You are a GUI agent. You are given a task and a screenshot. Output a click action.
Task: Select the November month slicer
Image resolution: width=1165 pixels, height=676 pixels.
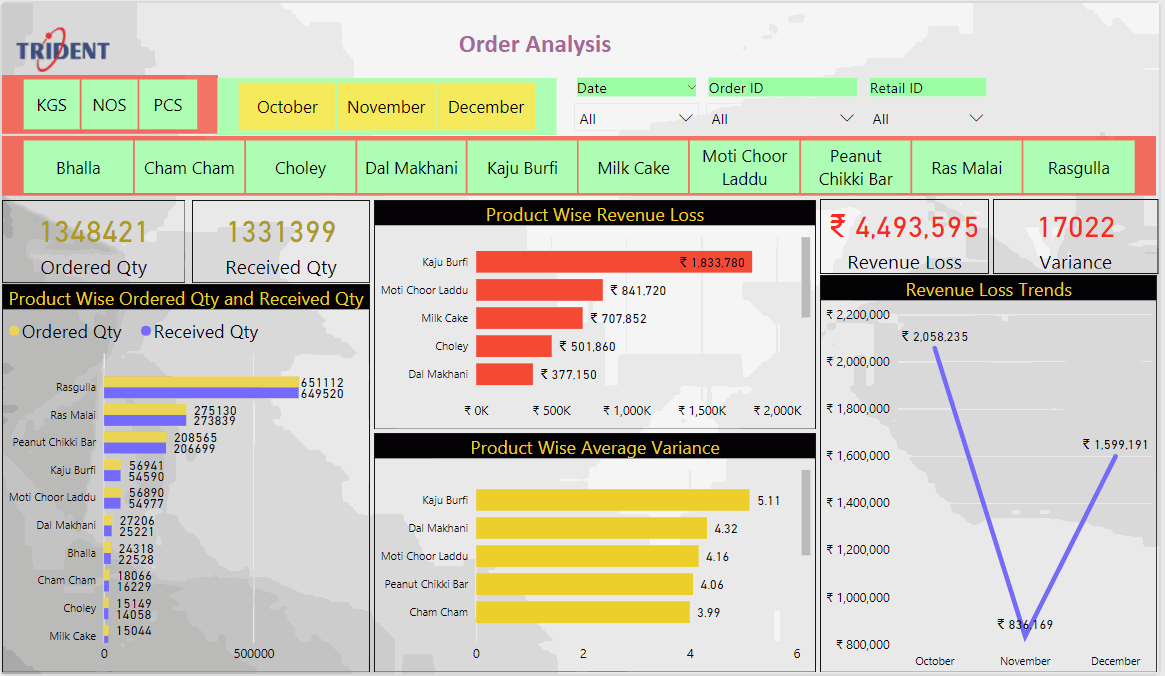(x=386, y=107)
